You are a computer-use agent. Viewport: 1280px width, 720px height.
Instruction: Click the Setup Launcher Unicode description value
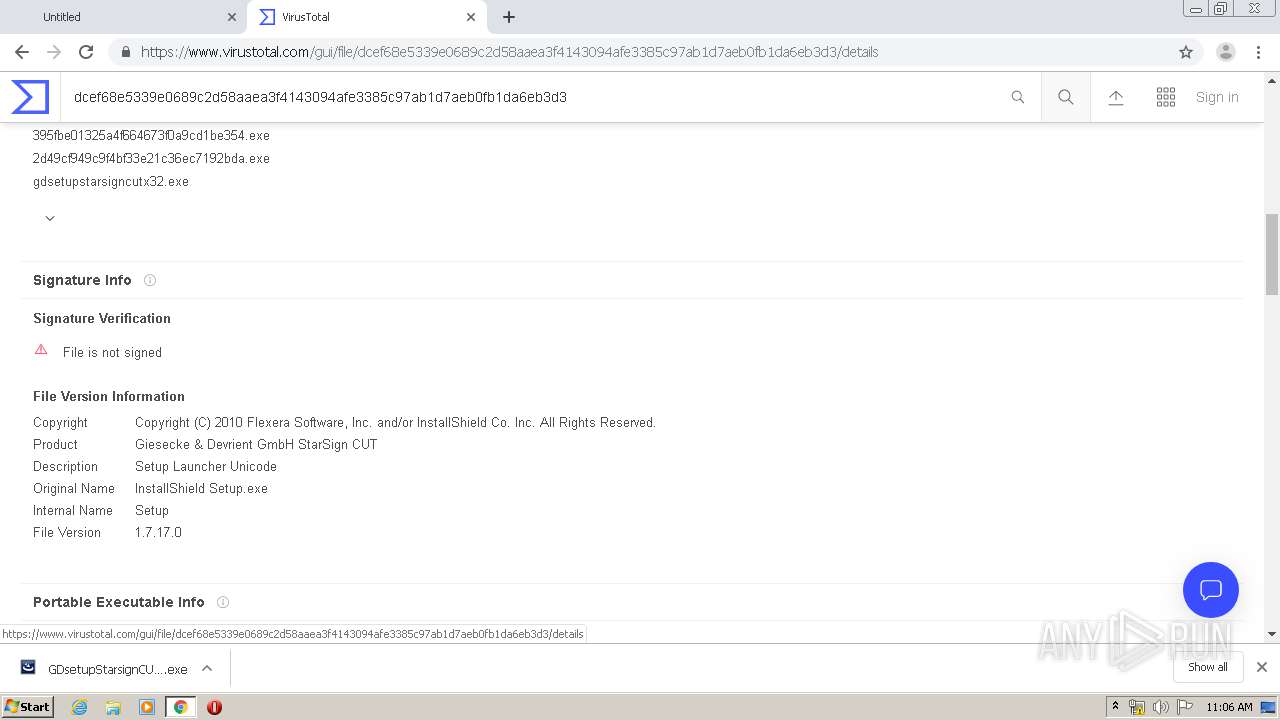tap(206, 466)
